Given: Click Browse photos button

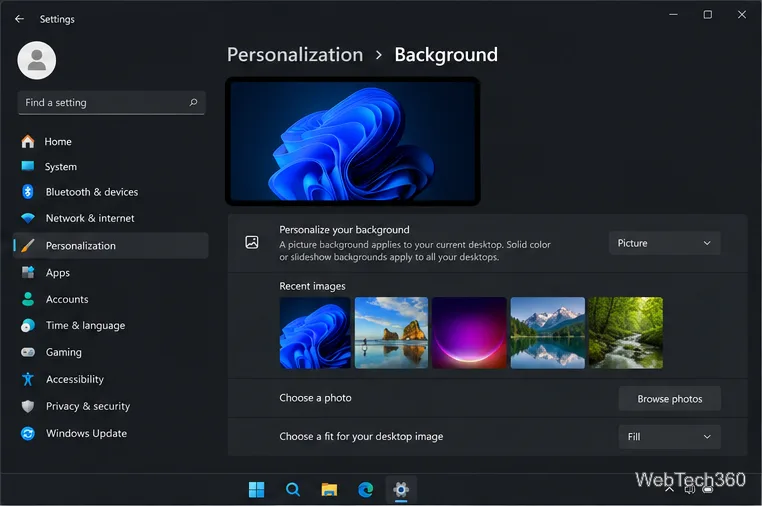Looking at the screenshot, I should pyautogui.click(x=669, y=399).
